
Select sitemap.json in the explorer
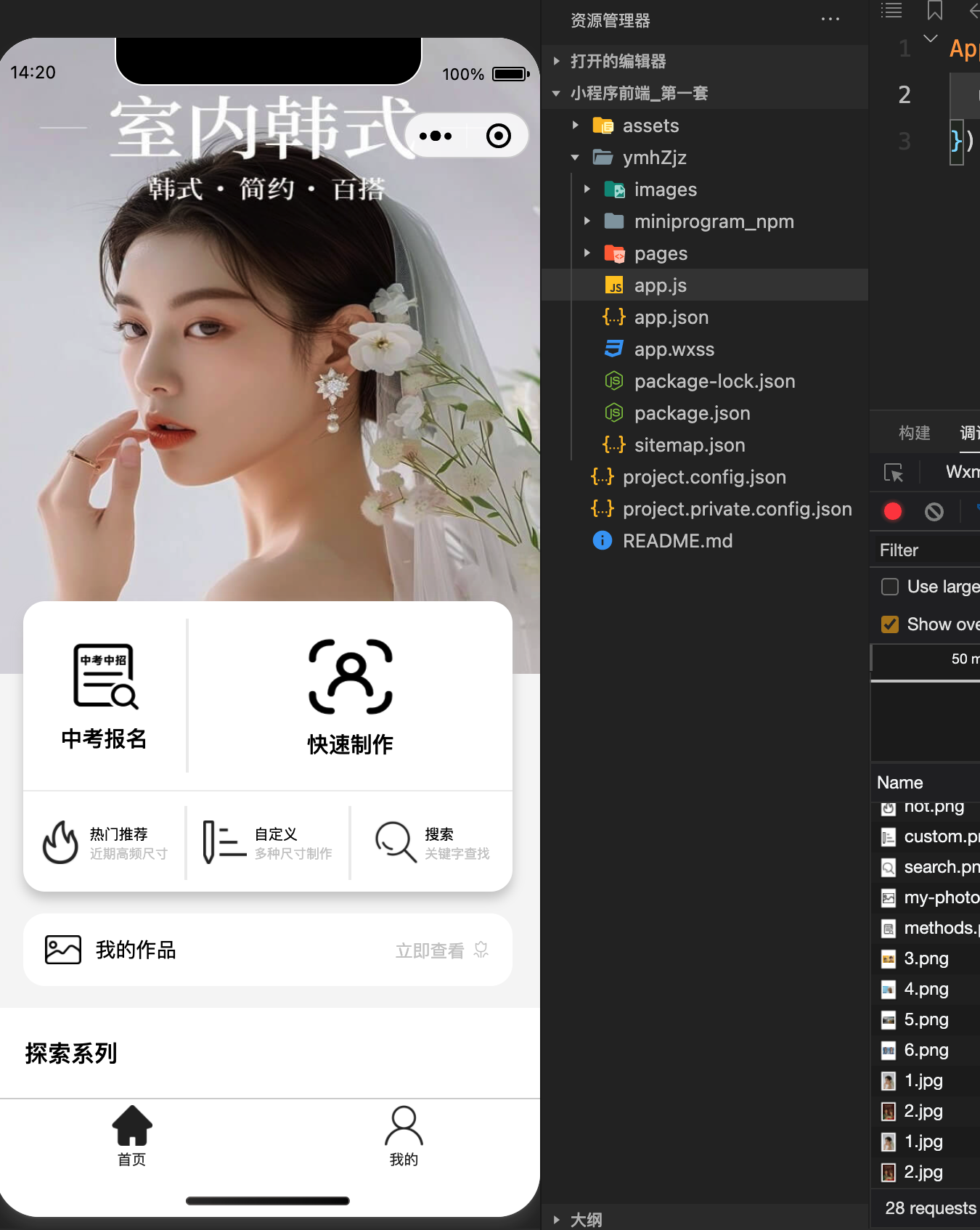pos(705,445)
